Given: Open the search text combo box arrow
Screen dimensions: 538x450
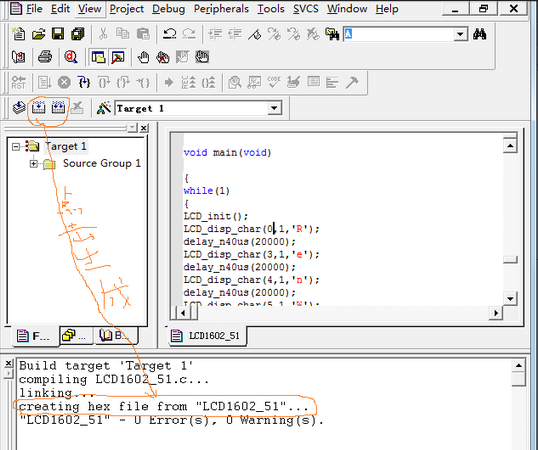Looking at the screenshot, I should (x=460, y=34).
